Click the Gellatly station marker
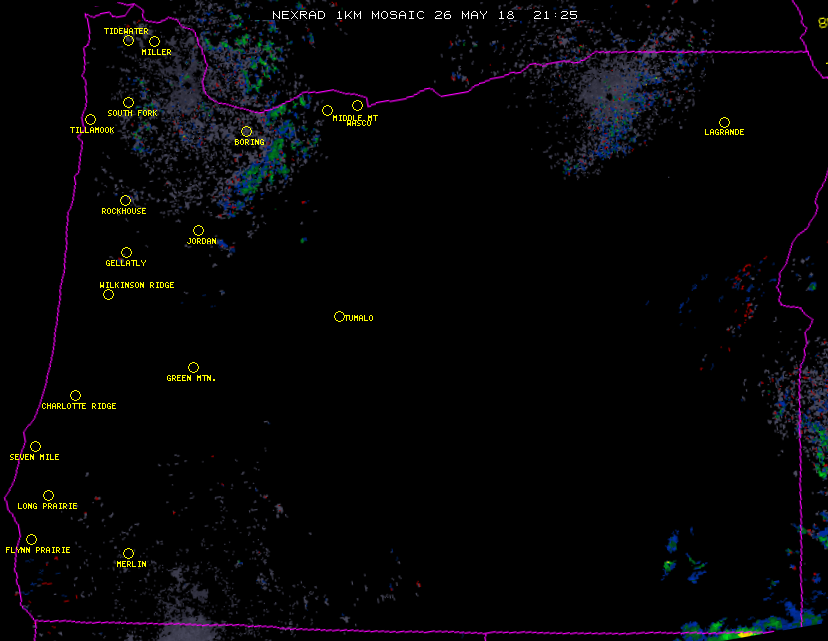 (x=126, y=252)
